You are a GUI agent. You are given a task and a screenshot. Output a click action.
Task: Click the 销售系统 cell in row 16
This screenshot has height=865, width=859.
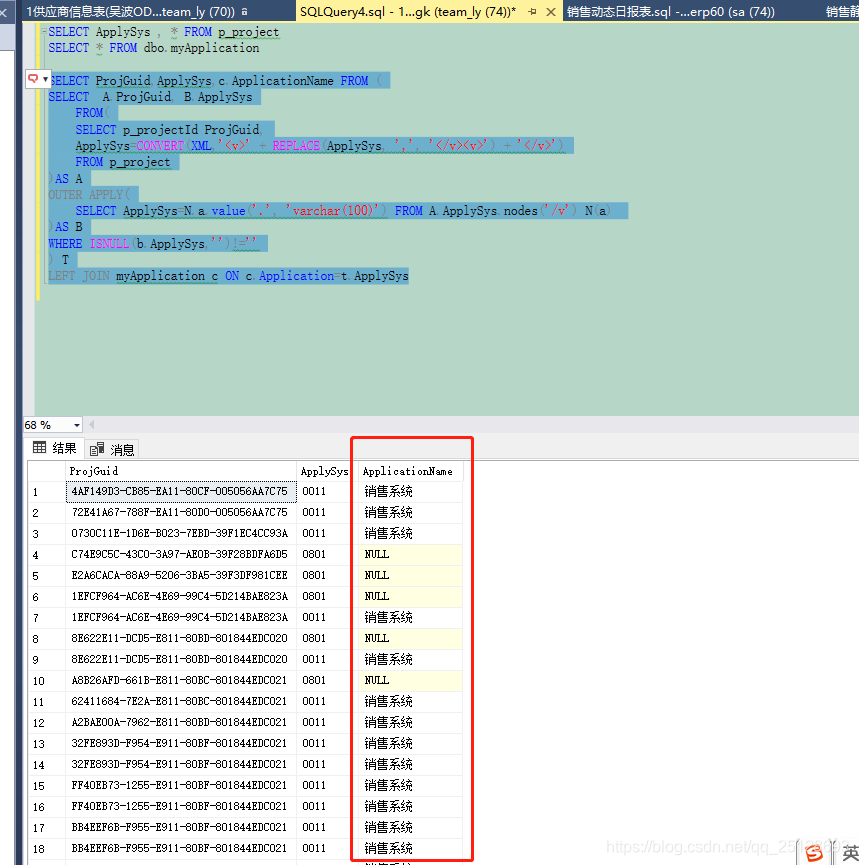pyautogui.click(x=410, y=806)
